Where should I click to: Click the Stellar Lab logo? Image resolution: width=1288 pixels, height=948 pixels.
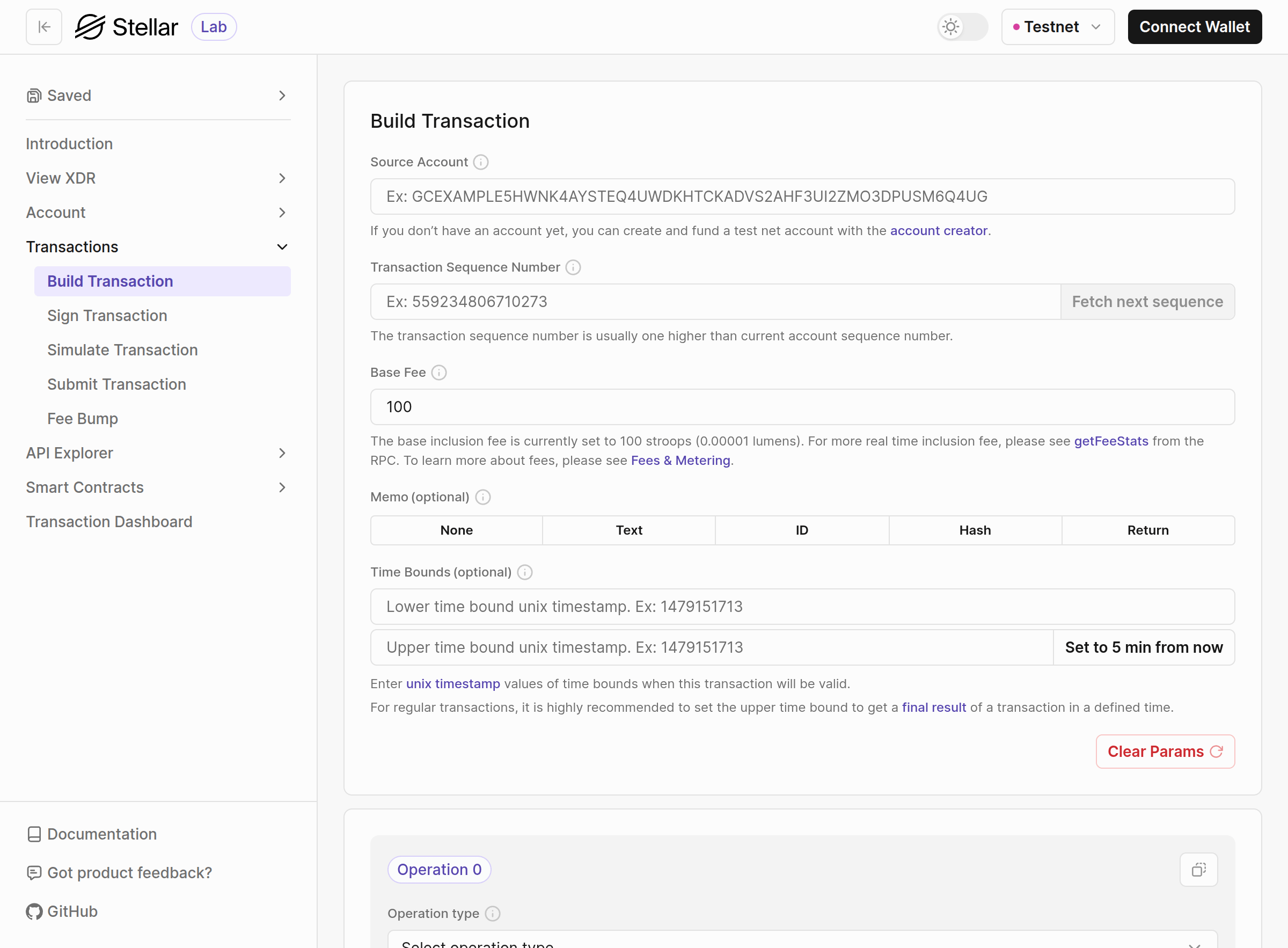pos(127,26)
